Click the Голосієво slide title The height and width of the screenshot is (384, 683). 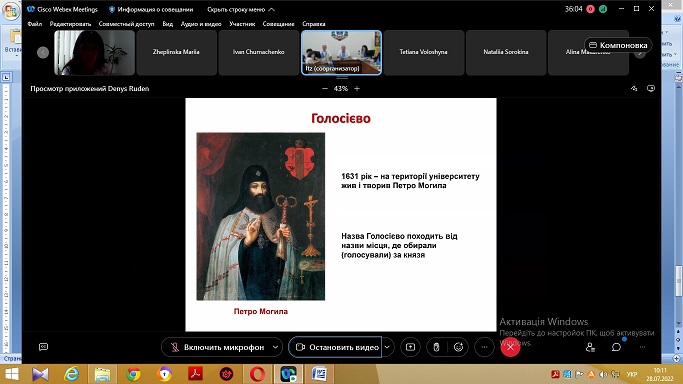pos(341,118)
